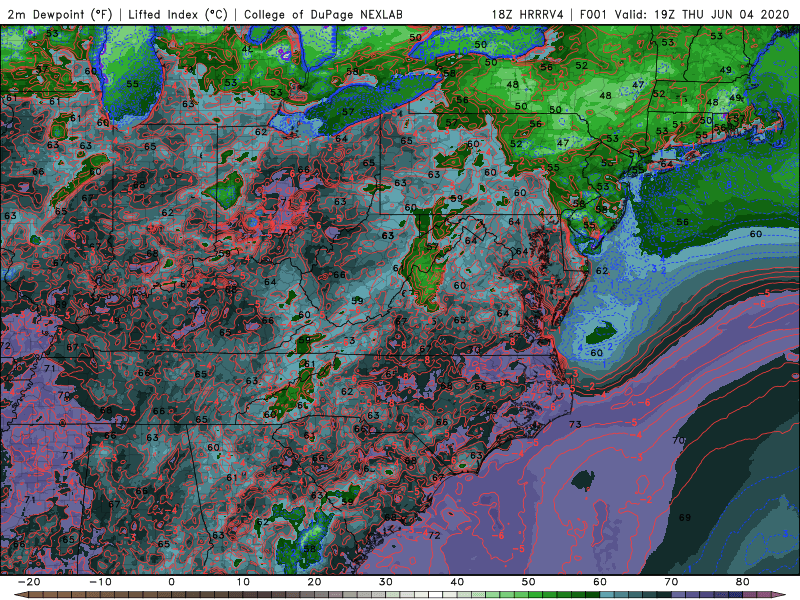Screen dimensions: 800x600
Task: Click the "18Z HRRRV4" model run label
Action: (x=528, y=15)
